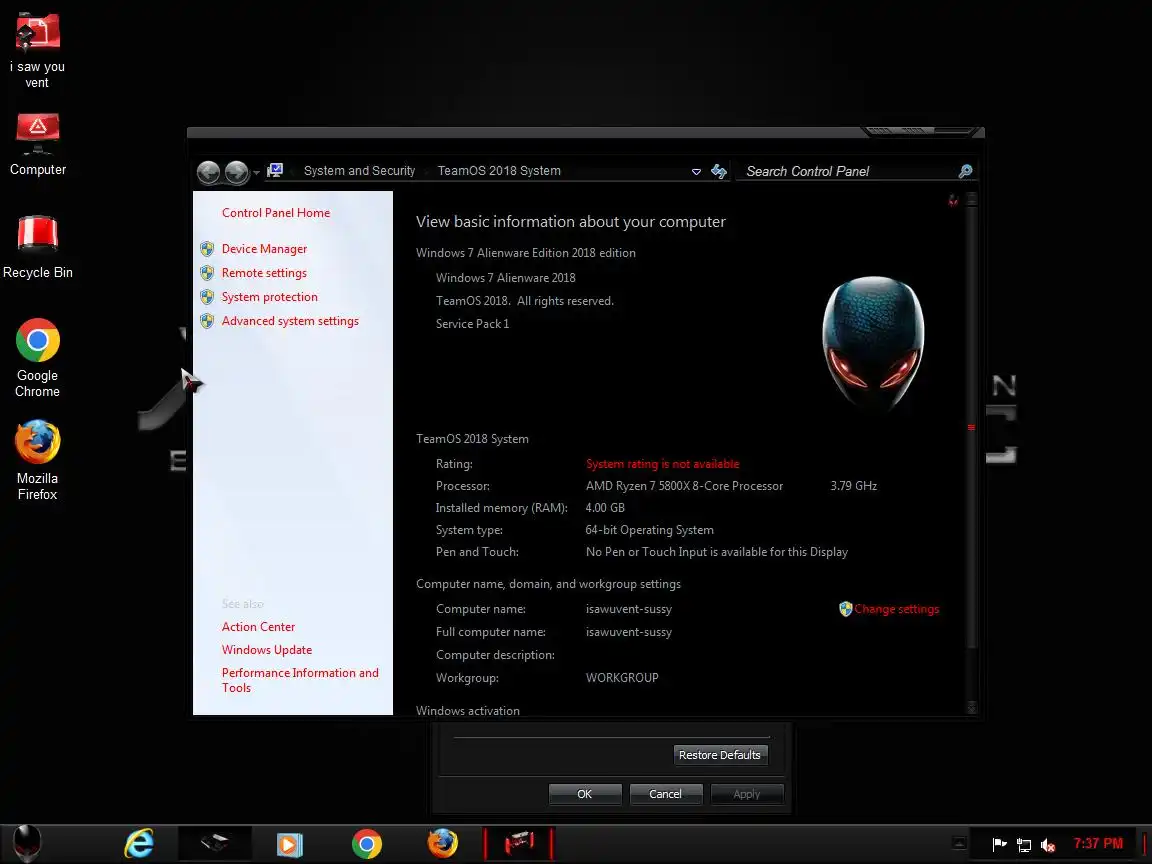Click the refresh icon in the address bar
Screen dimensions: 1152x864
719,171
